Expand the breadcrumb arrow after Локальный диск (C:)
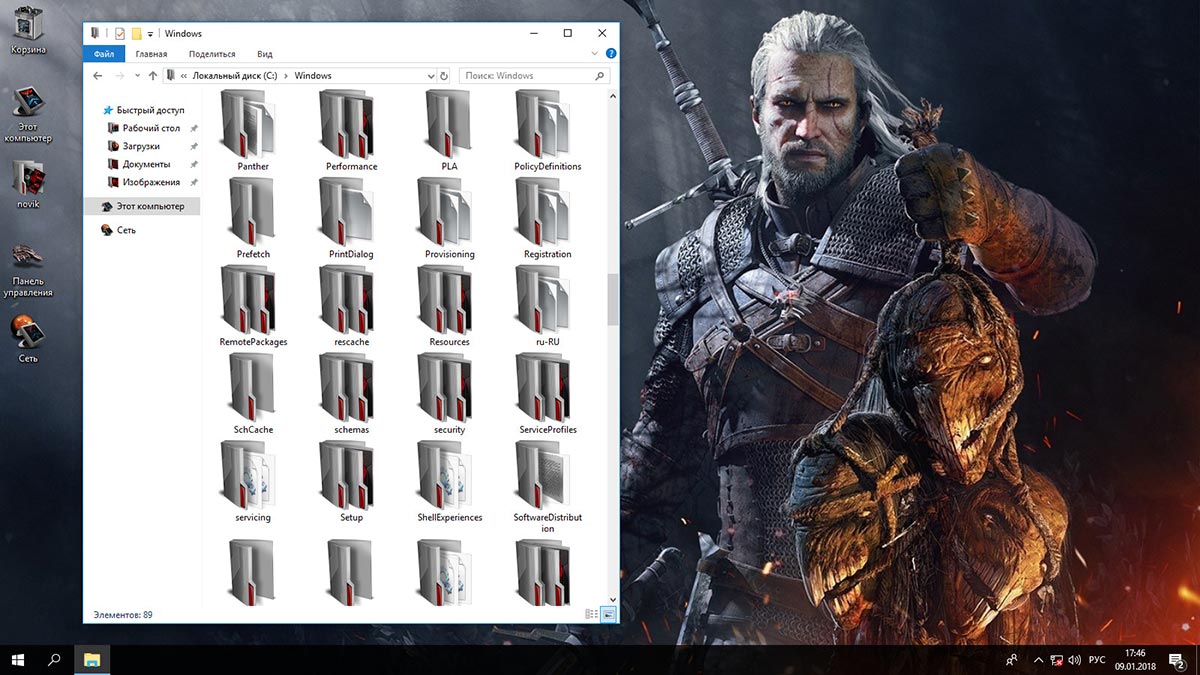1200x675 pixels. 286,76
